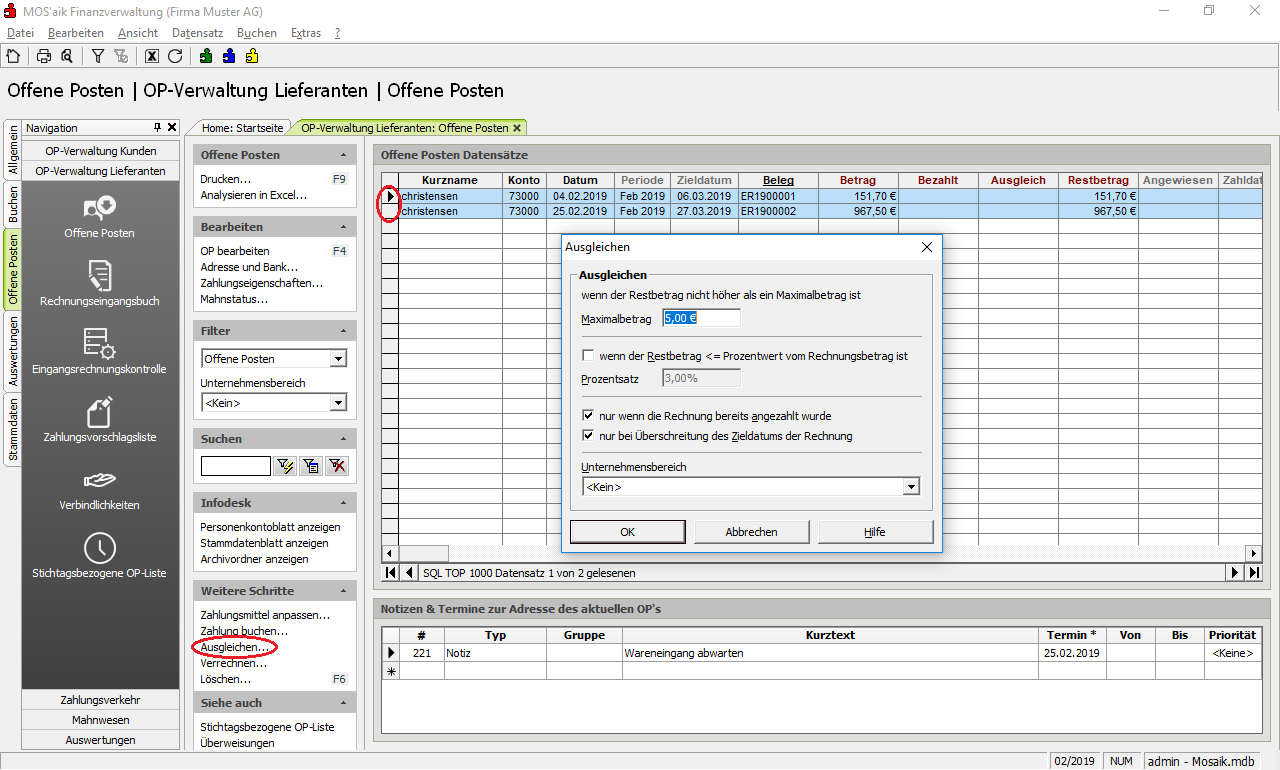Open the 'Offene Posten' filter dropdown
Viewport: 1280px width, 770px height.
338,359
